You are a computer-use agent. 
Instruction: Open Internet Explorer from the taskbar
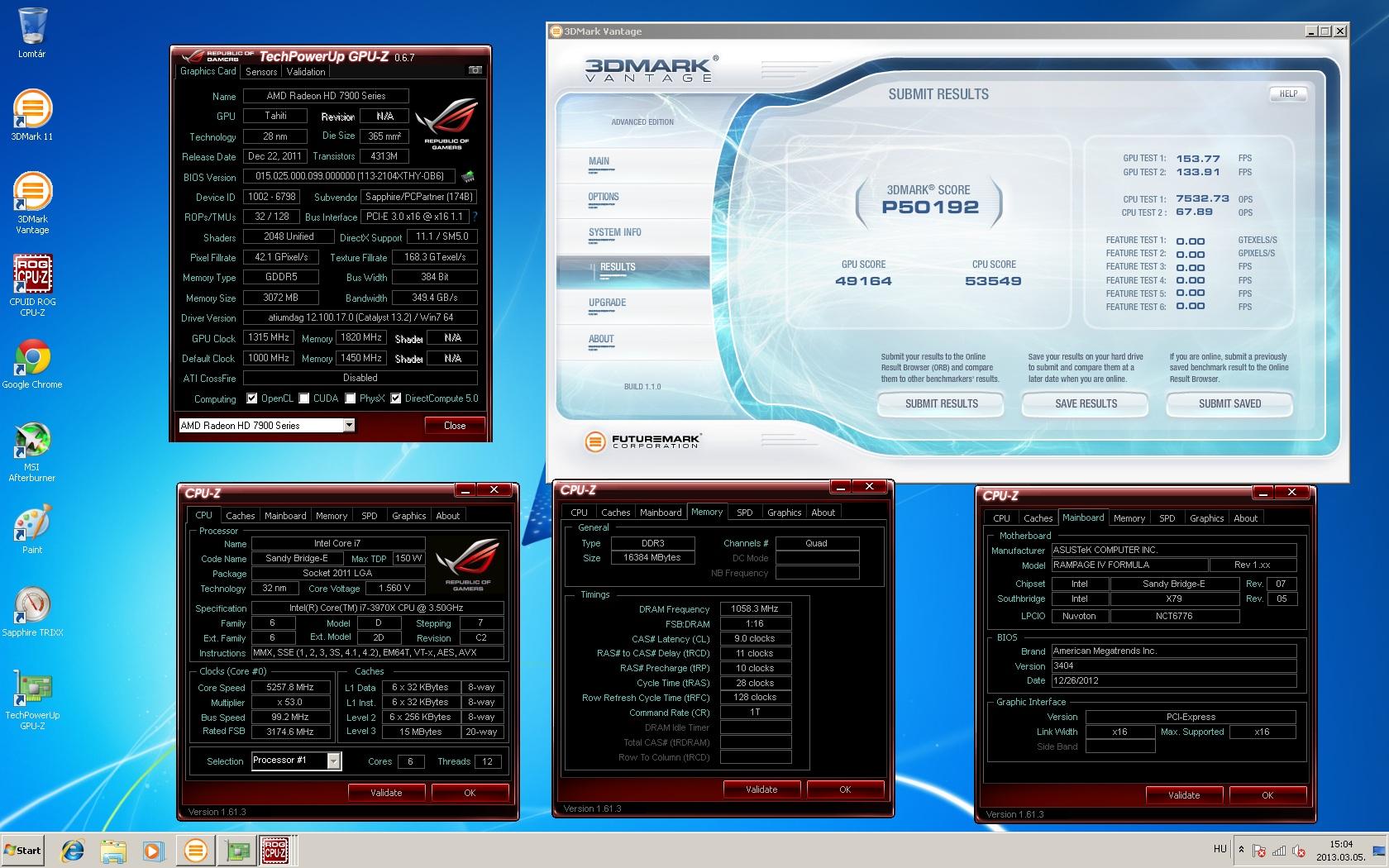(x=74, y=851)
